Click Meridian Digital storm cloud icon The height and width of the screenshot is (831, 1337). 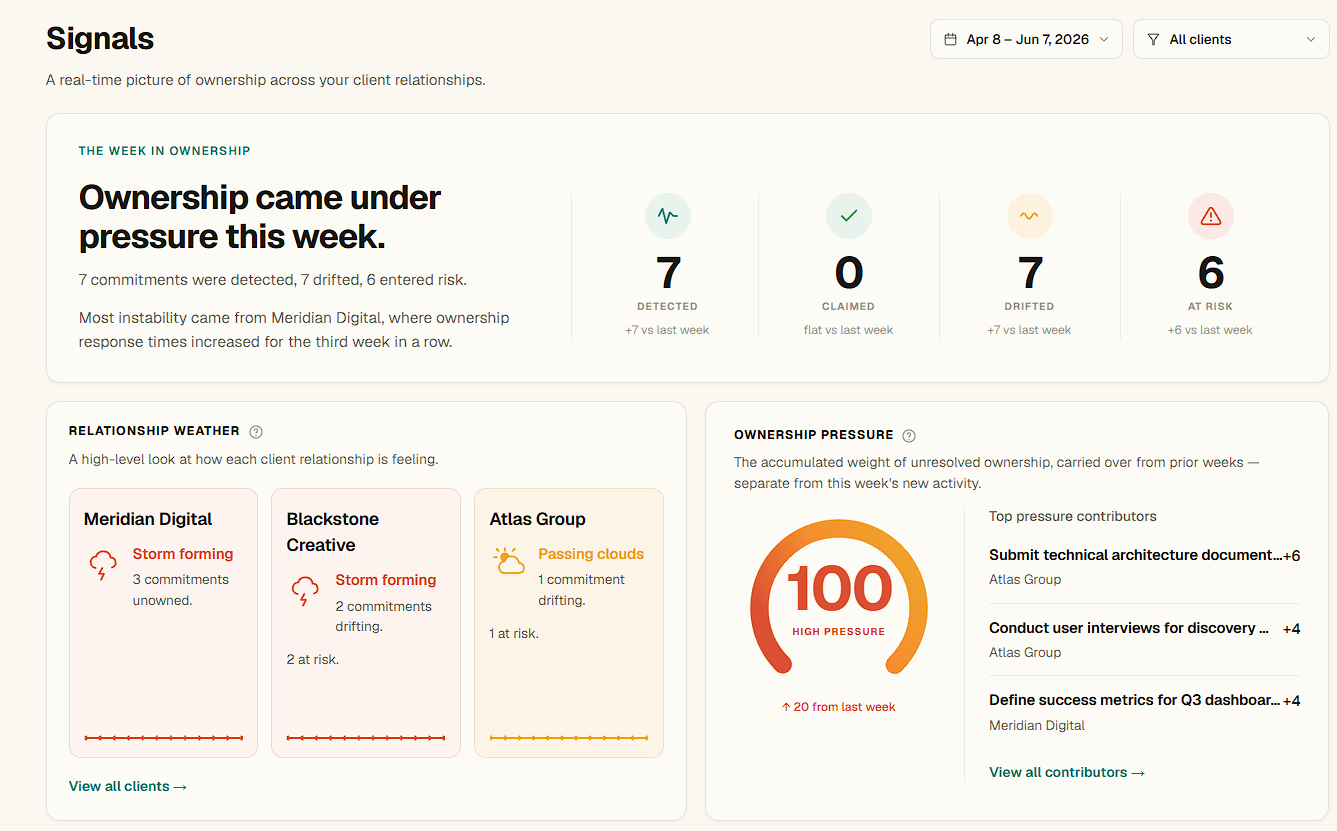103,565
